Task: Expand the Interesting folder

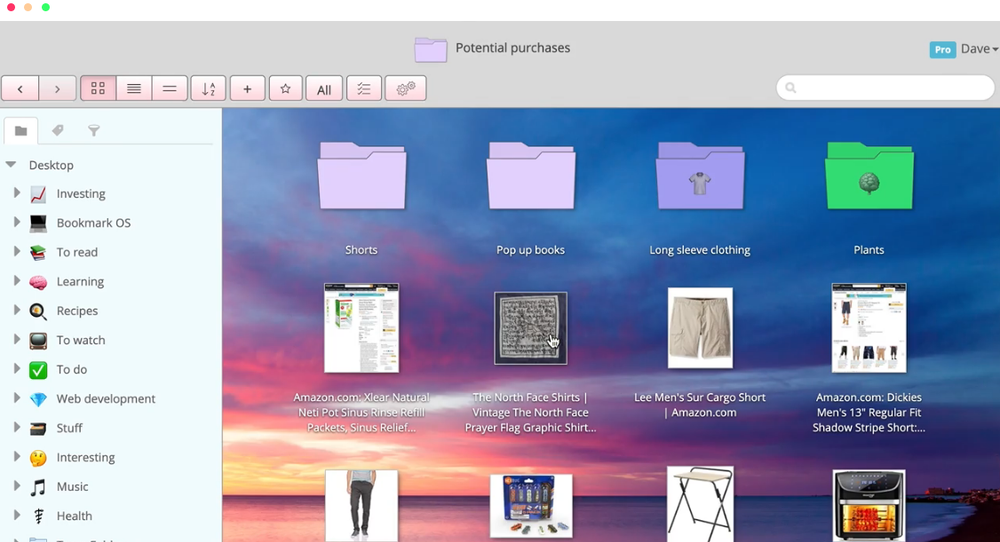Action: pos(17,457)
